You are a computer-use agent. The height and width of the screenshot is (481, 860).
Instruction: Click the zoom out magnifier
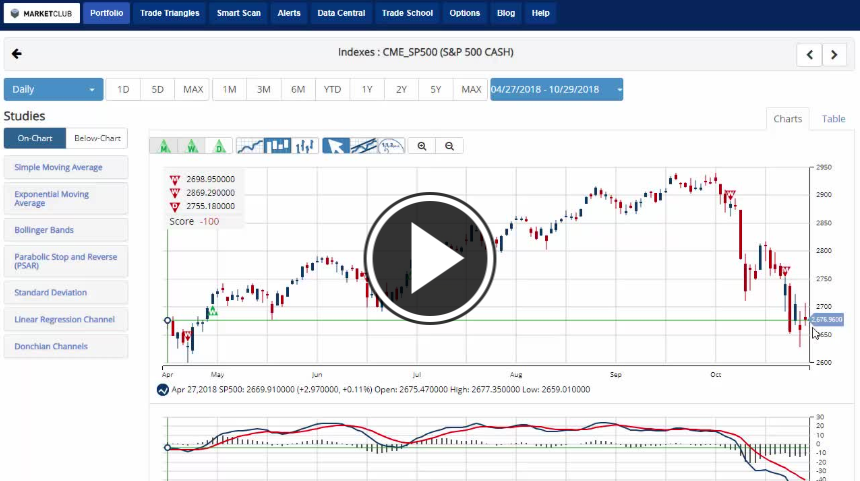(450, 146)
